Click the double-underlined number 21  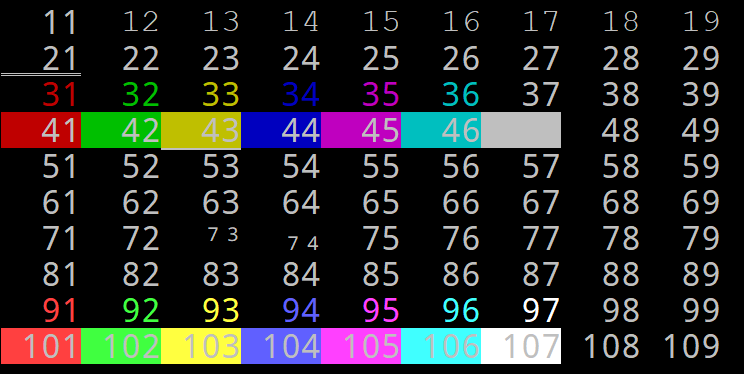click(60, 60)
